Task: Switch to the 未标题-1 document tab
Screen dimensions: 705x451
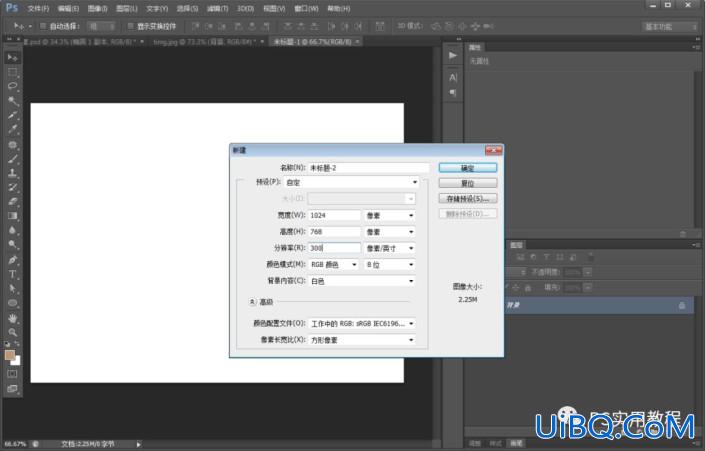Action: (312, 41)
